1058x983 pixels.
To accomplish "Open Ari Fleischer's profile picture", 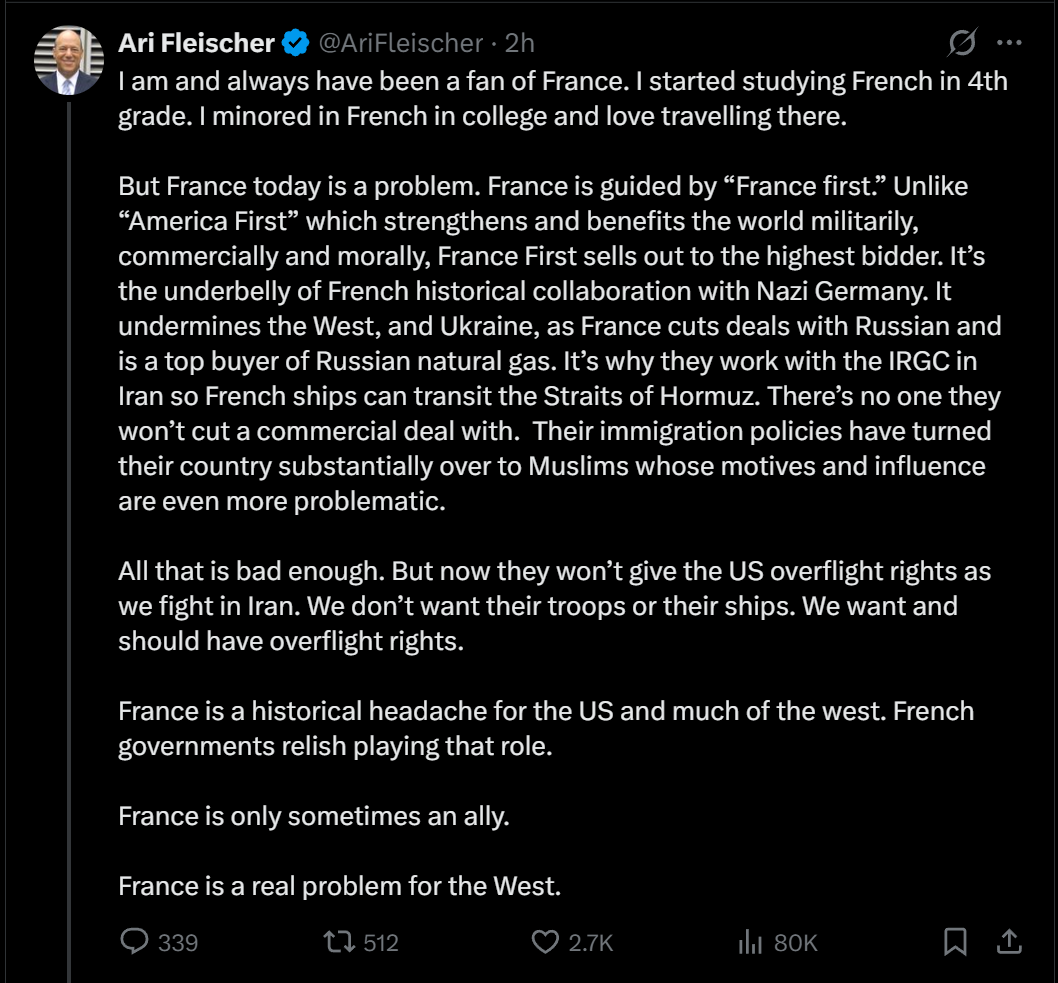I will [69, 60].
